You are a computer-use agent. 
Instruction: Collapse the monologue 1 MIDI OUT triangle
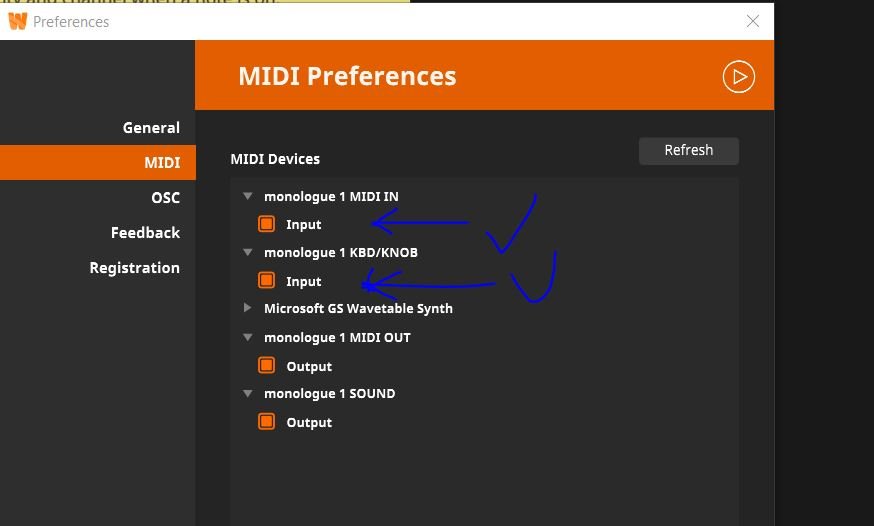click(x=248, y=337)
